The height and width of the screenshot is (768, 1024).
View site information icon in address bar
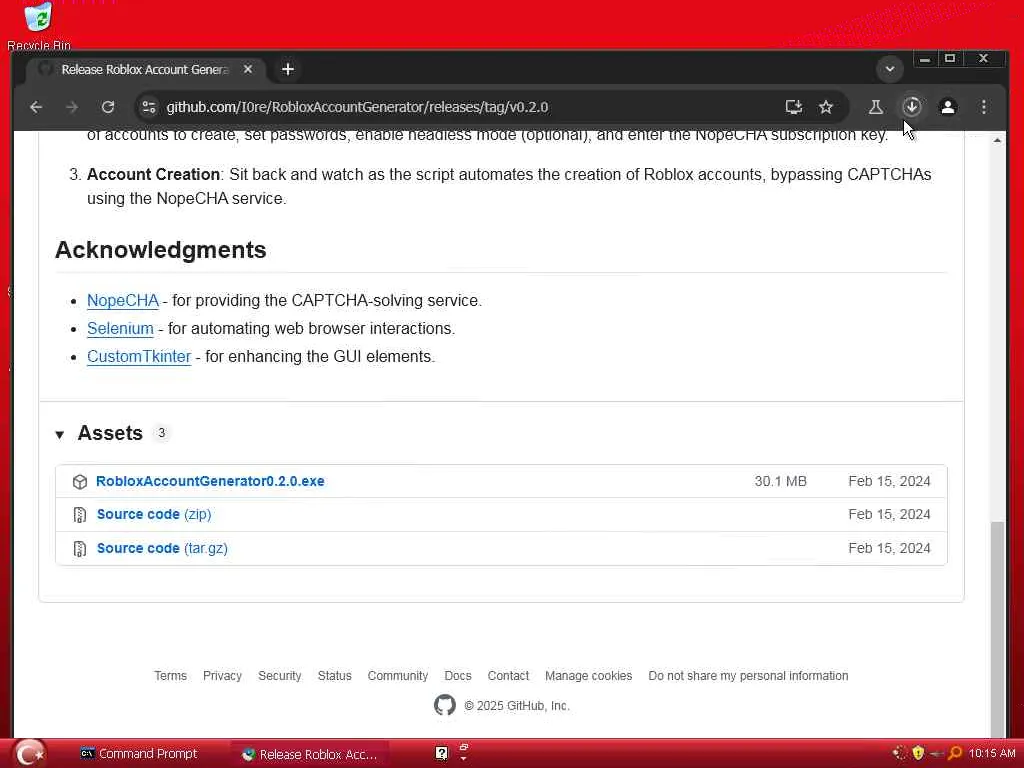click(x=149, y=107)
